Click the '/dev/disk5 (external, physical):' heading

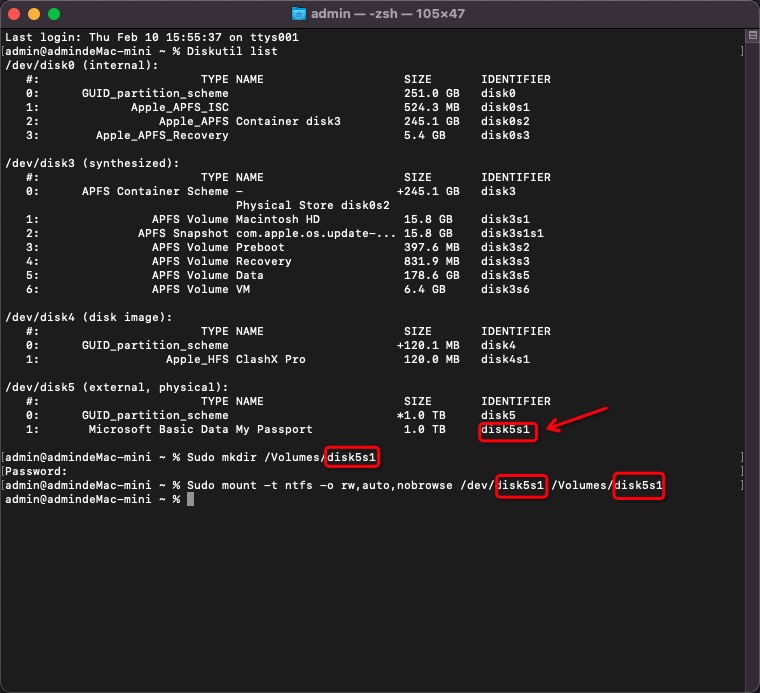pos(117,388)
